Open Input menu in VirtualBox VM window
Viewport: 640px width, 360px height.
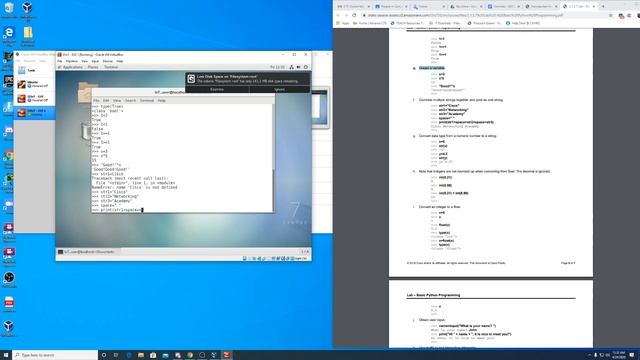(95, 61)
